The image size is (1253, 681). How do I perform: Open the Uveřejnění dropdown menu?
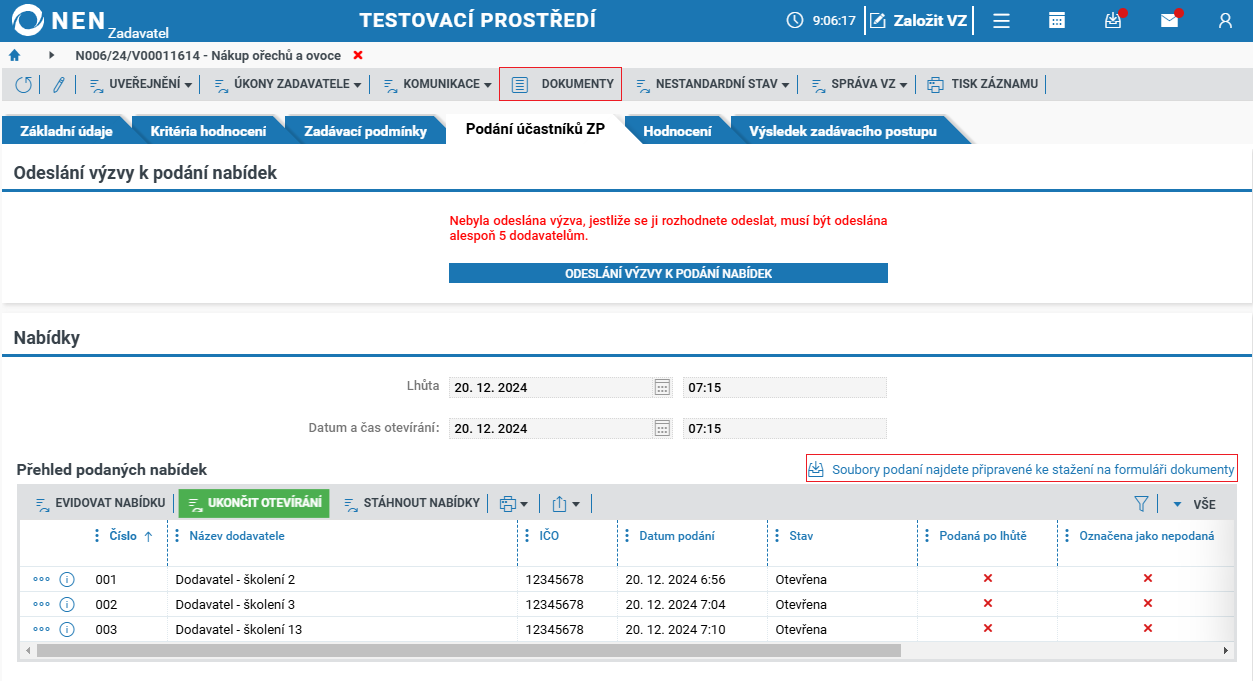coord(140,84)
